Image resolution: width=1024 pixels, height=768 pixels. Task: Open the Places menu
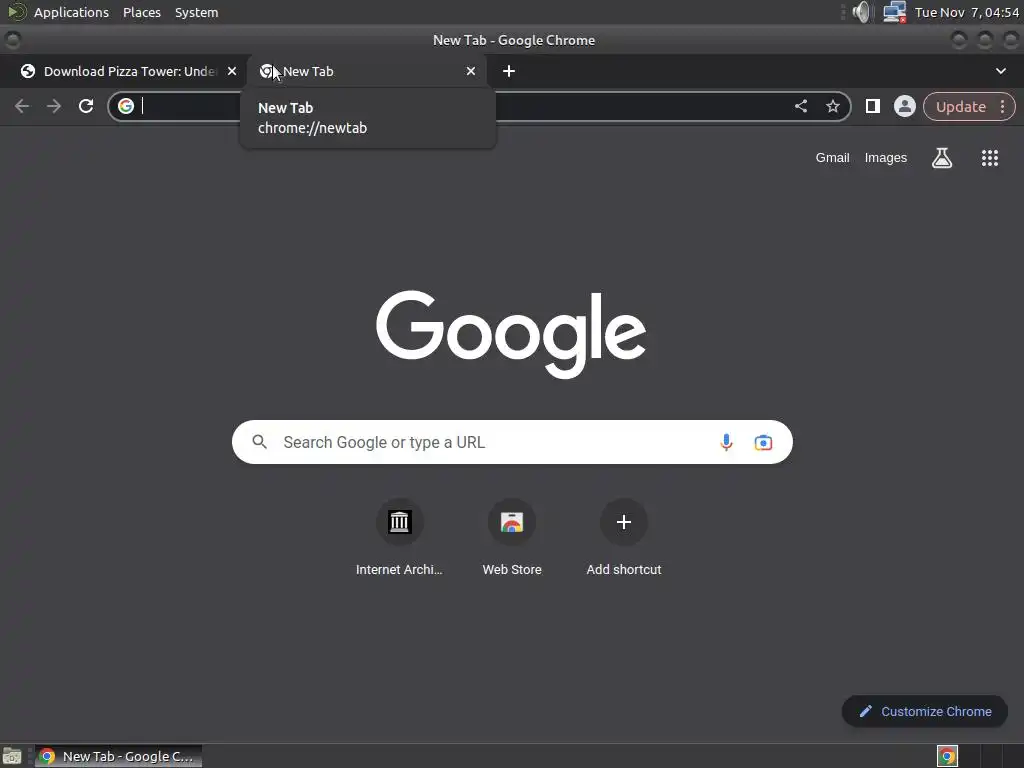[x=142, y=12]
